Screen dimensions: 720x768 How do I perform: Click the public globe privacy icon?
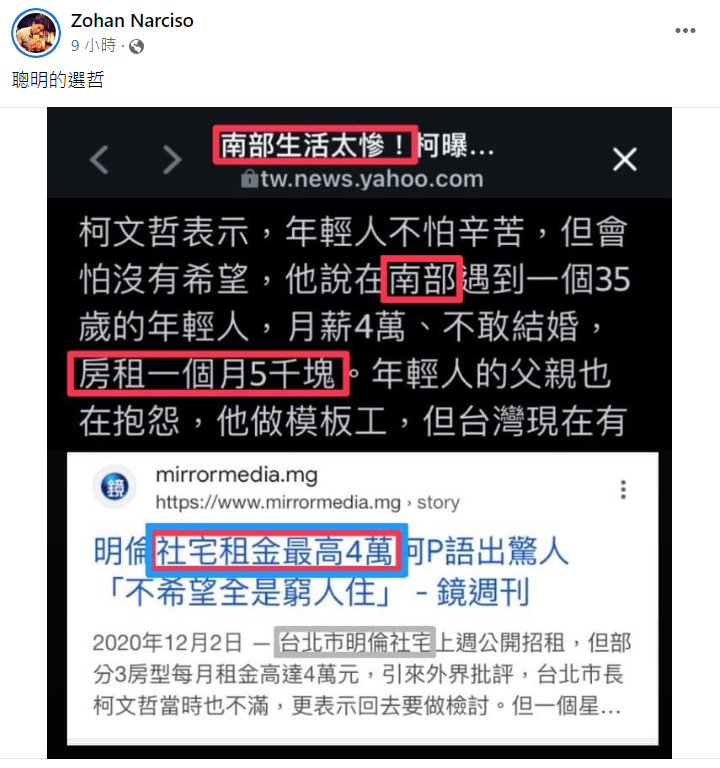(x=136, y=47)
